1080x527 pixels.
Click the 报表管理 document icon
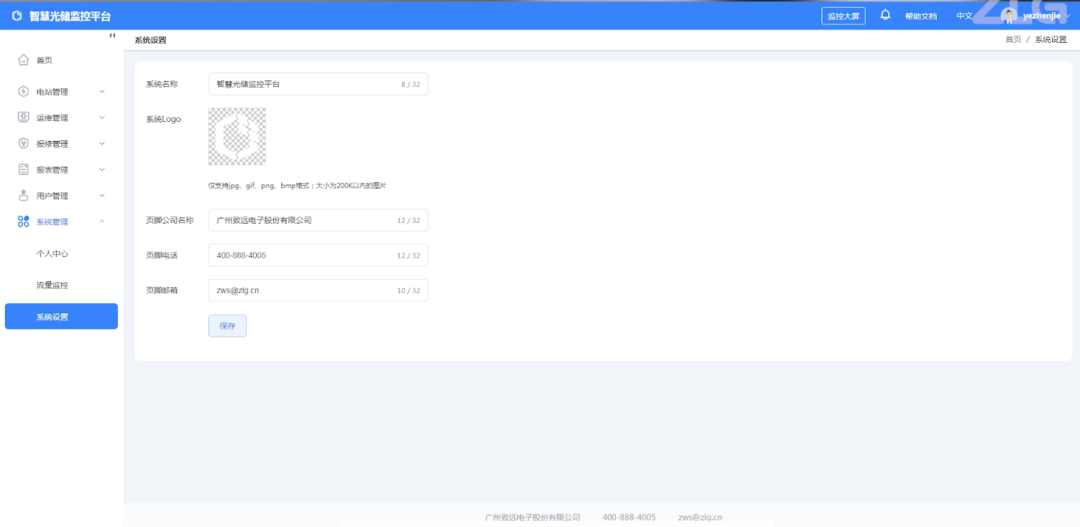(x=23, y=169)
